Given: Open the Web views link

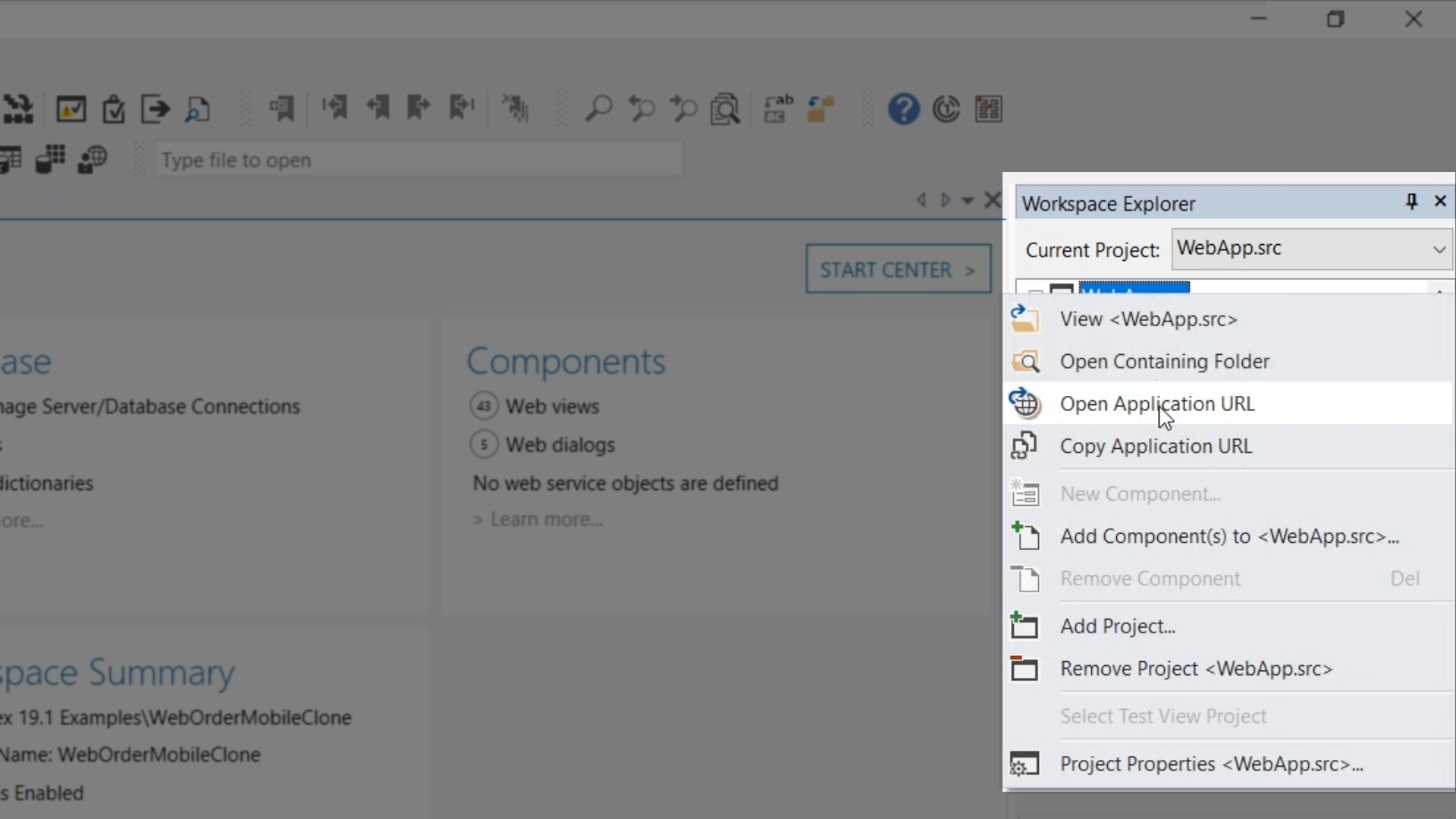Looking at the screenshot, I should (x=552, y=406).
